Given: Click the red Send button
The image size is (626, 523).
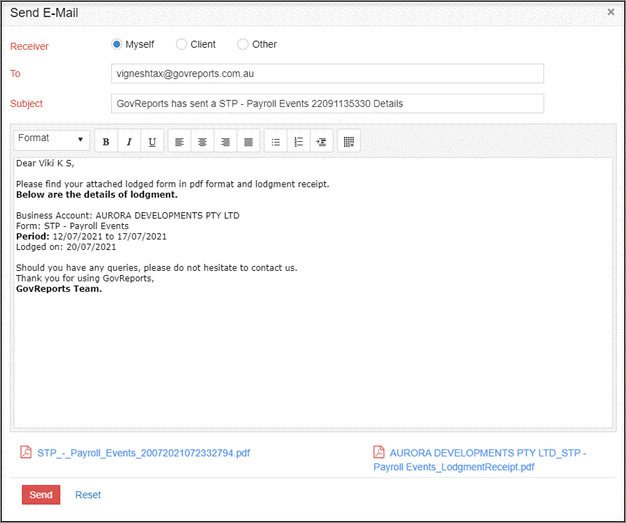Looking at the screenshot, I should point(41,495).
